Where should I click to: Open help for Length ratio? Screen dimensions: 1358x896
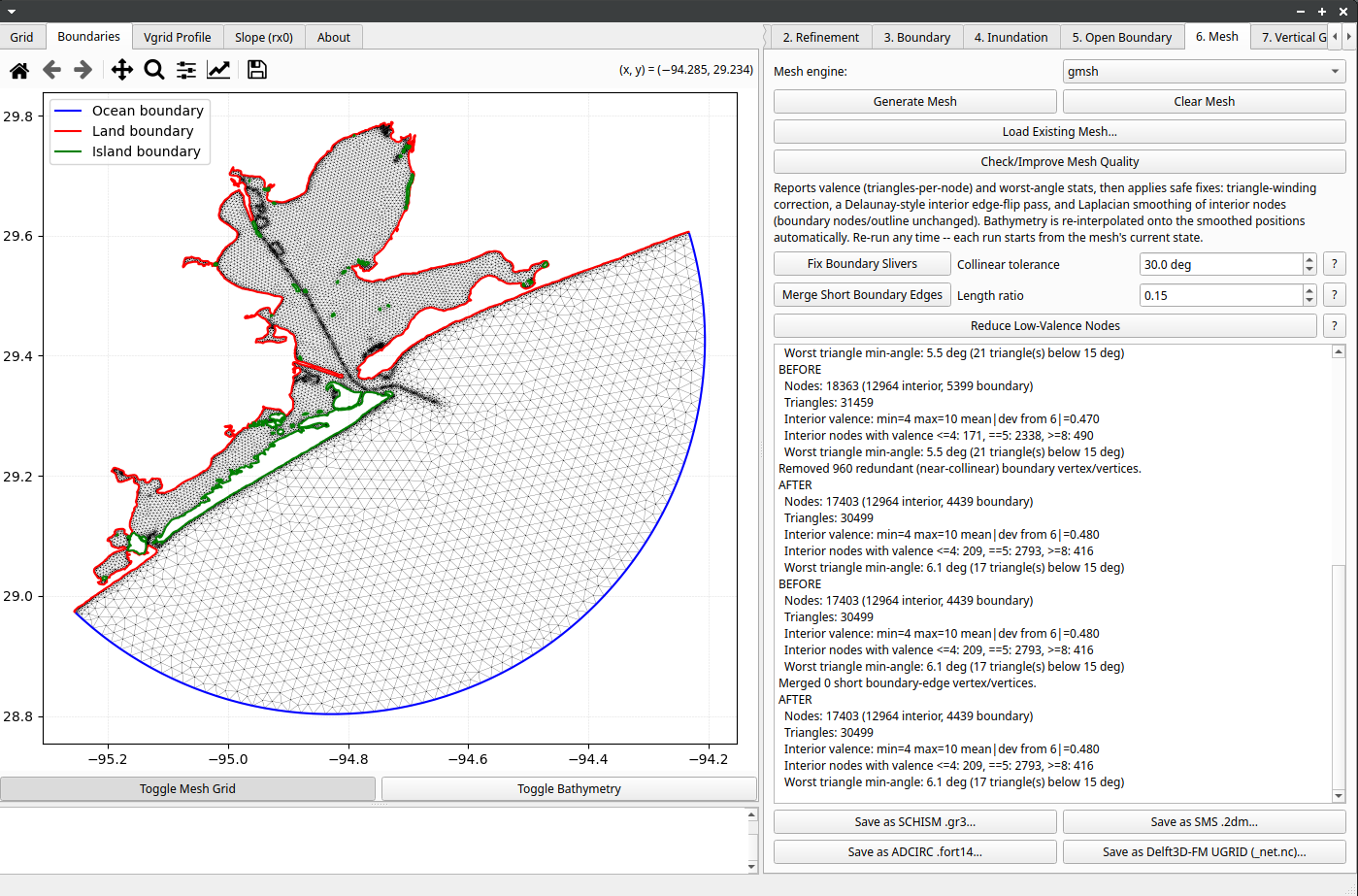point(1335,295)
